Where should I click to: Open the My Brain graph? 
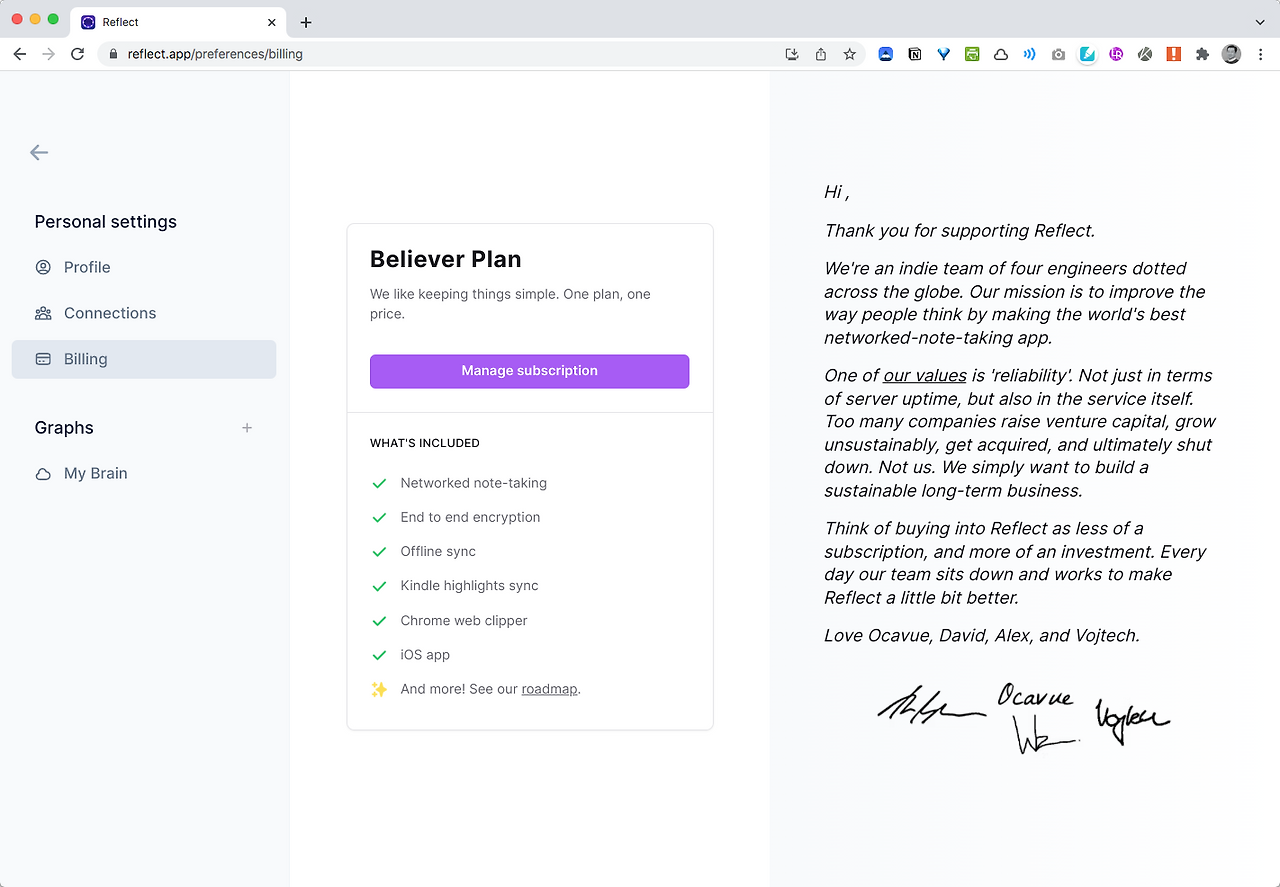click(144, 473)
